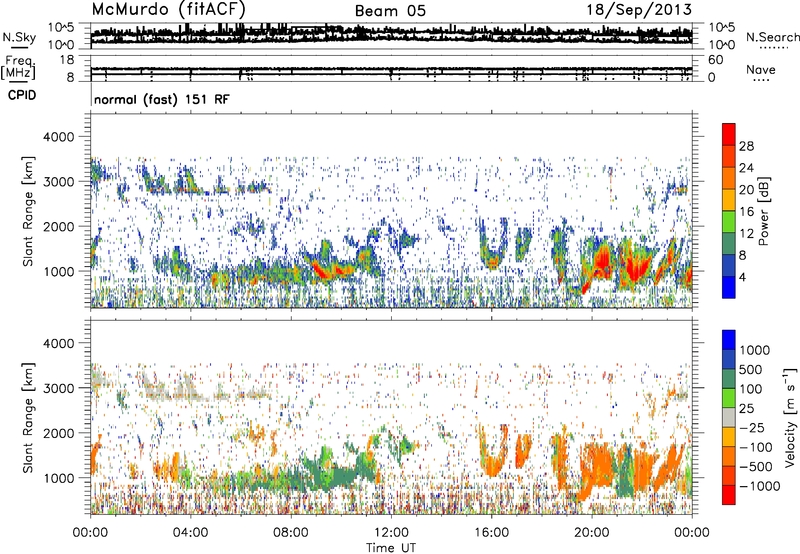800x554 pixels.
Task: Select the Slant Range [km] label of power panel
Action: [28, 211]
